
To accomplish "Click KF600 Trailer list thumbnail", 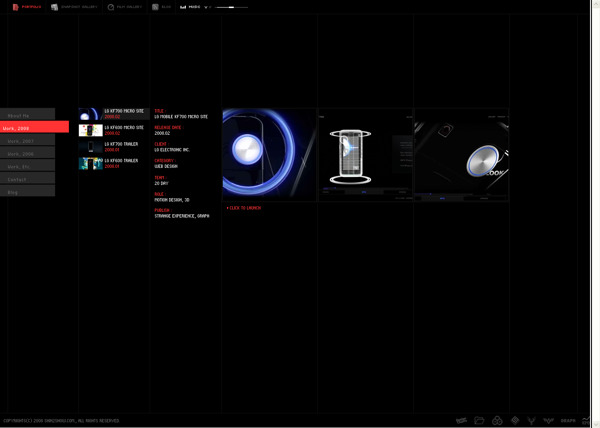I will [x=90, y=164].
